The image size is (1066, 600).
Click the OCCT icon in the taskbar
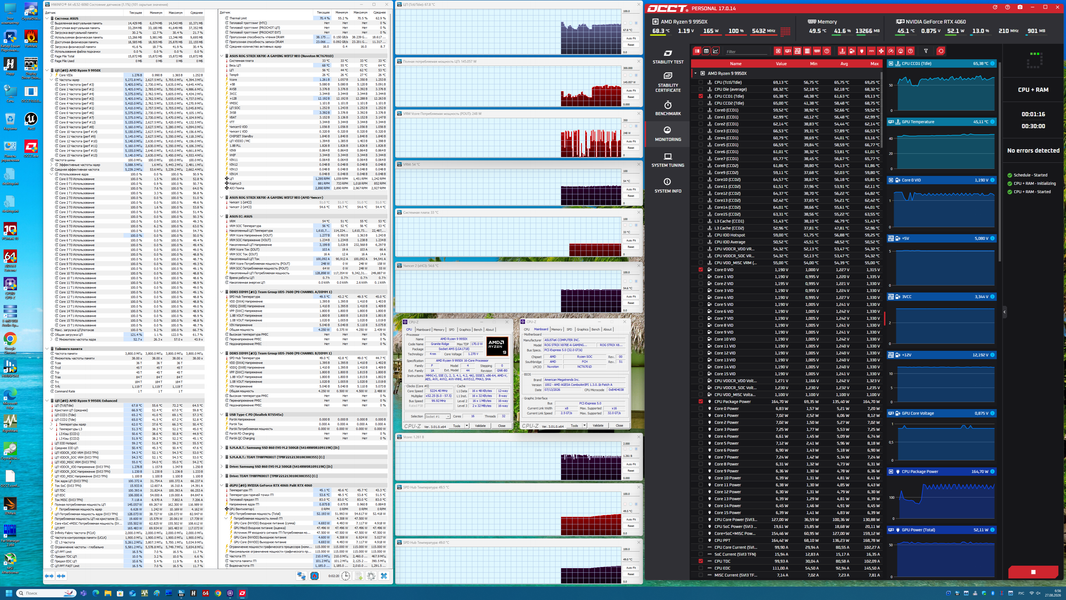(242, 593)
